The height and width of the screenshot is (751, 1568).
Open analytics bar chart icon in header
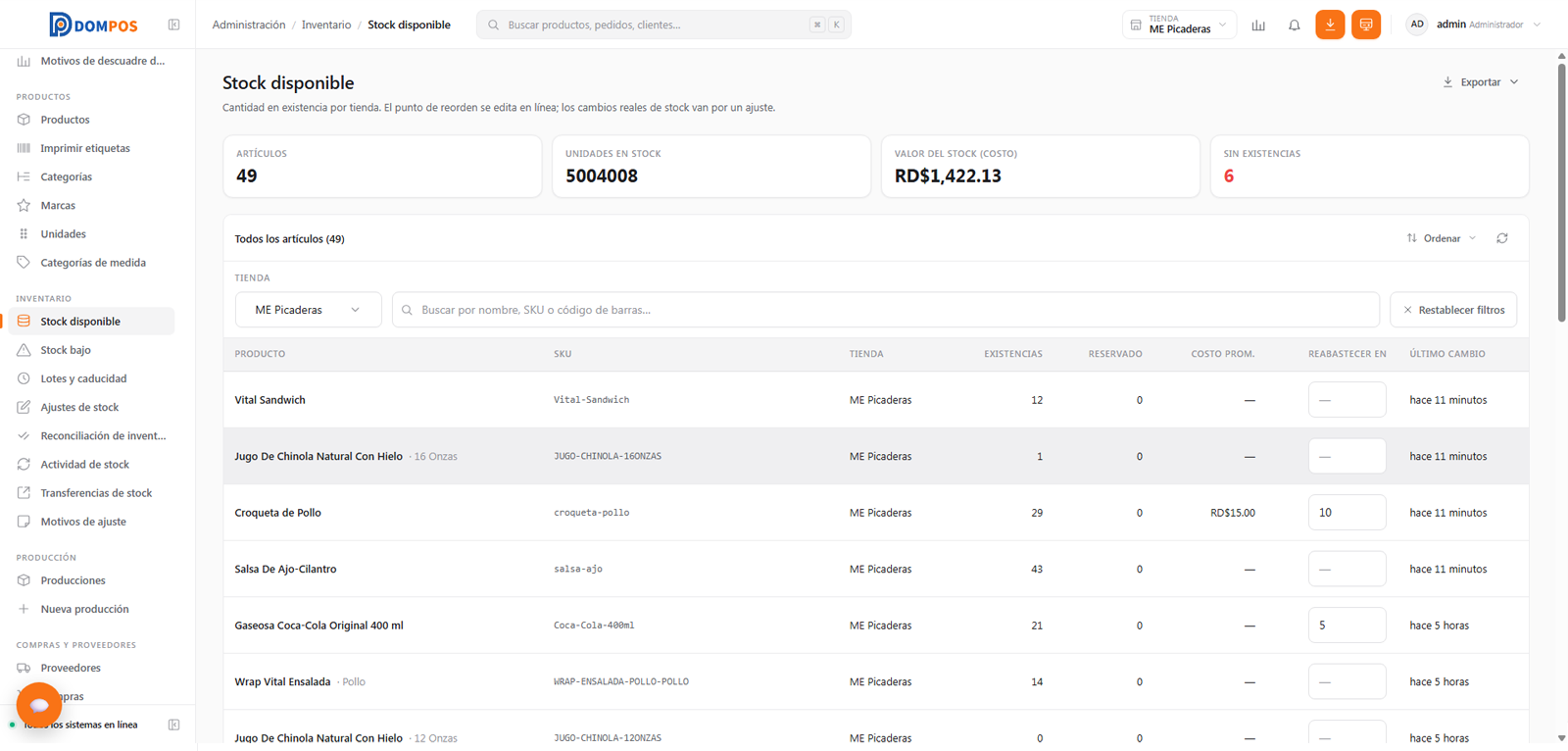(x=1258, y=25)
